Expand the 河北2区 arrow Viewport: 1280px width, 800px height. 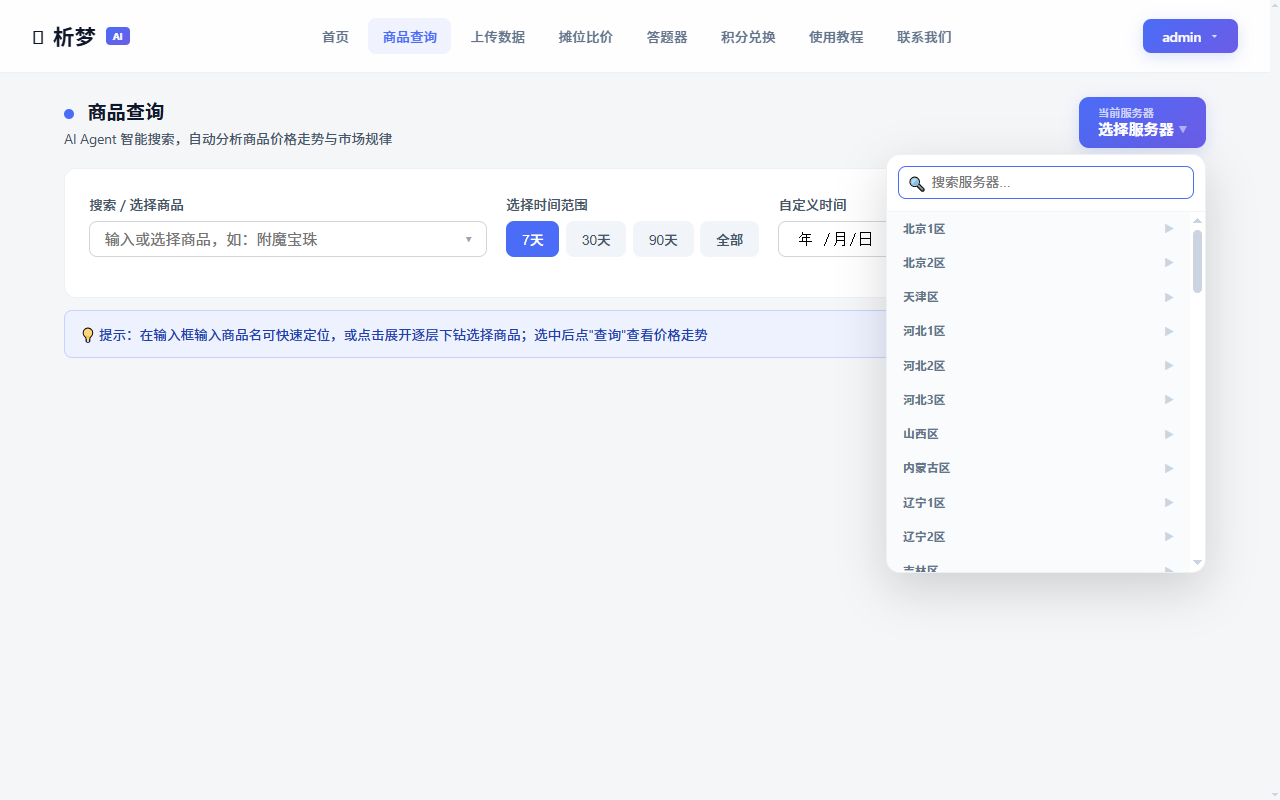(x=1169, y=366)
